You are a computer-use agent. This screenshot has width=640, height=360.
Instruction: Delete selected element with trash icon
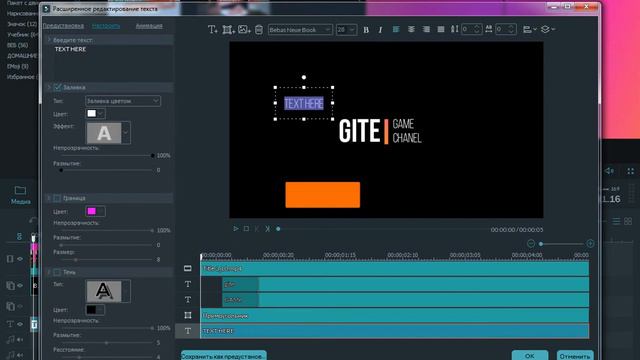click(259, 29)
